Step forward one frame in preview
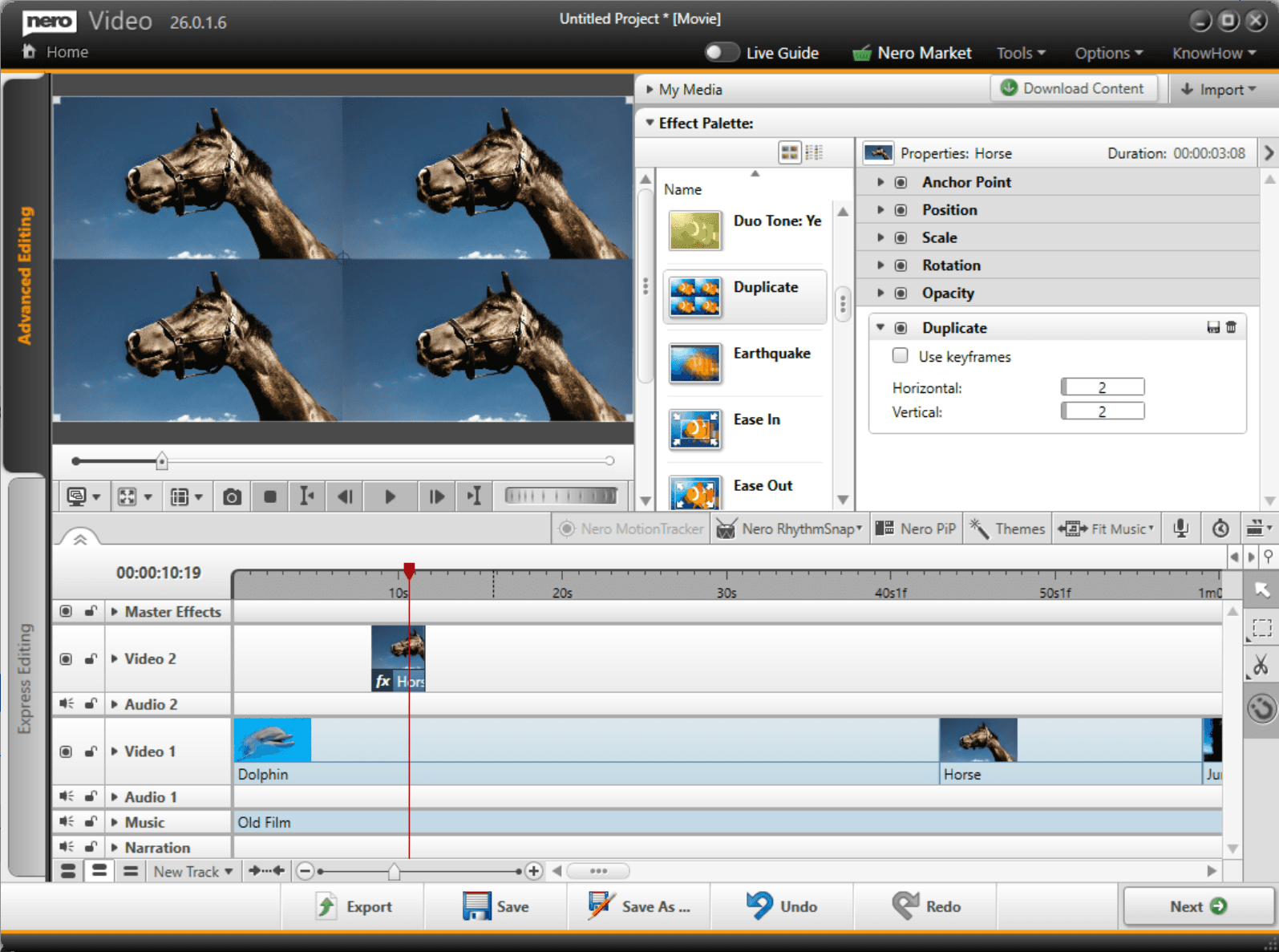 click(436, 497)
